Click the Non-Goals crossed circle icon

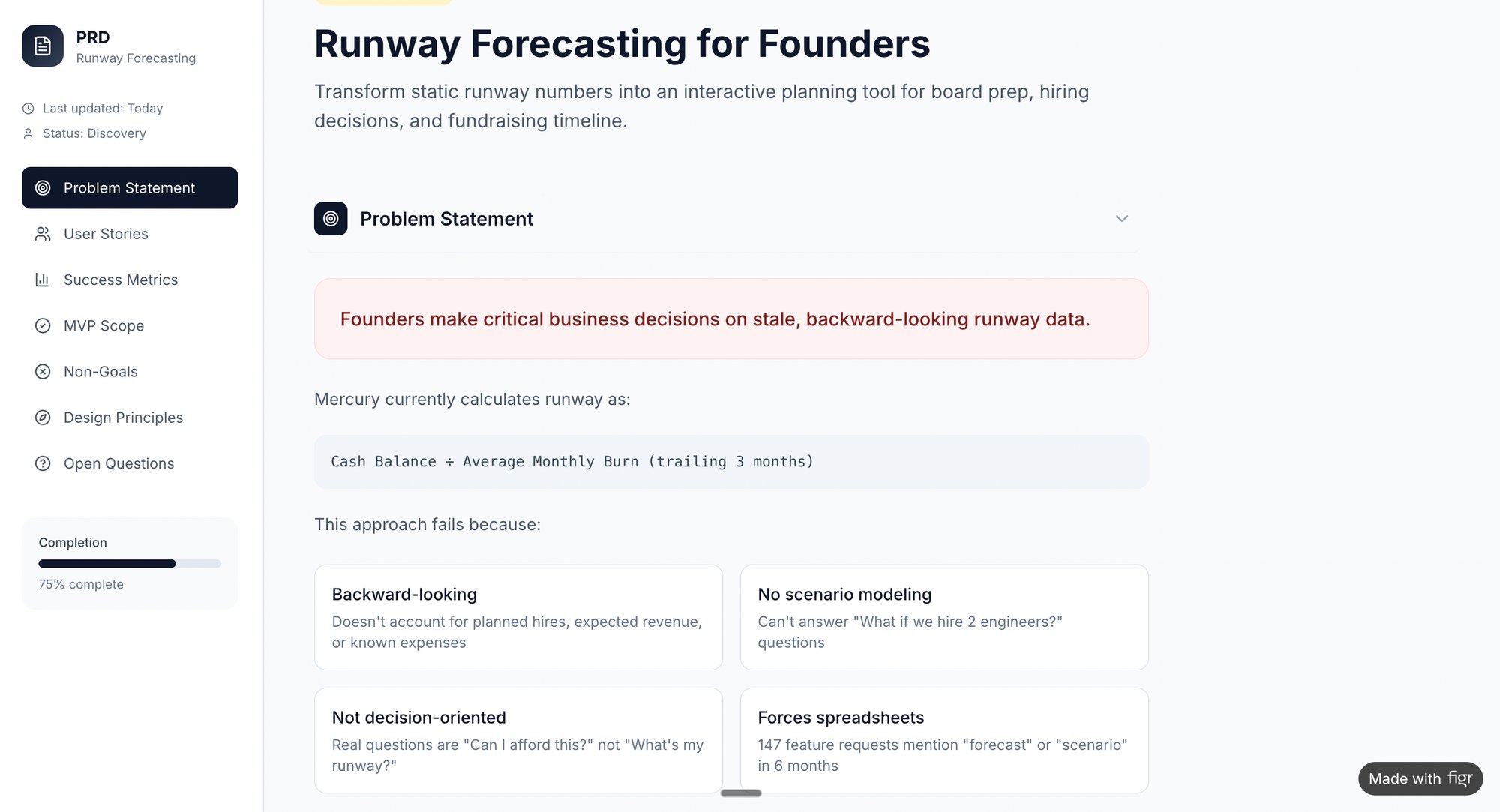click(x=43, y=371)
